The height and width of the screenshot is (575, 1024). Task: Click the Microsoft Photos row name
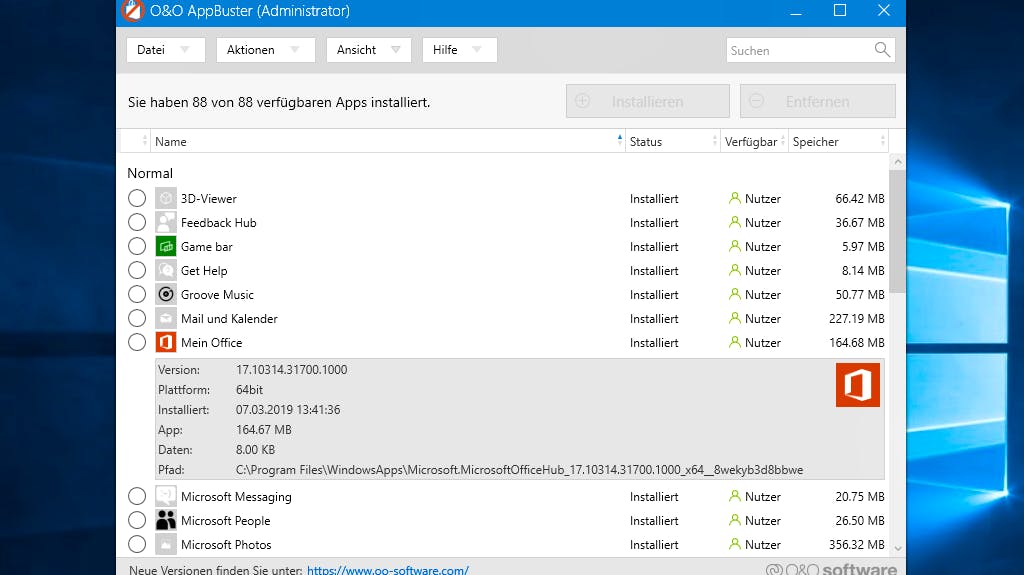(226, 544)
